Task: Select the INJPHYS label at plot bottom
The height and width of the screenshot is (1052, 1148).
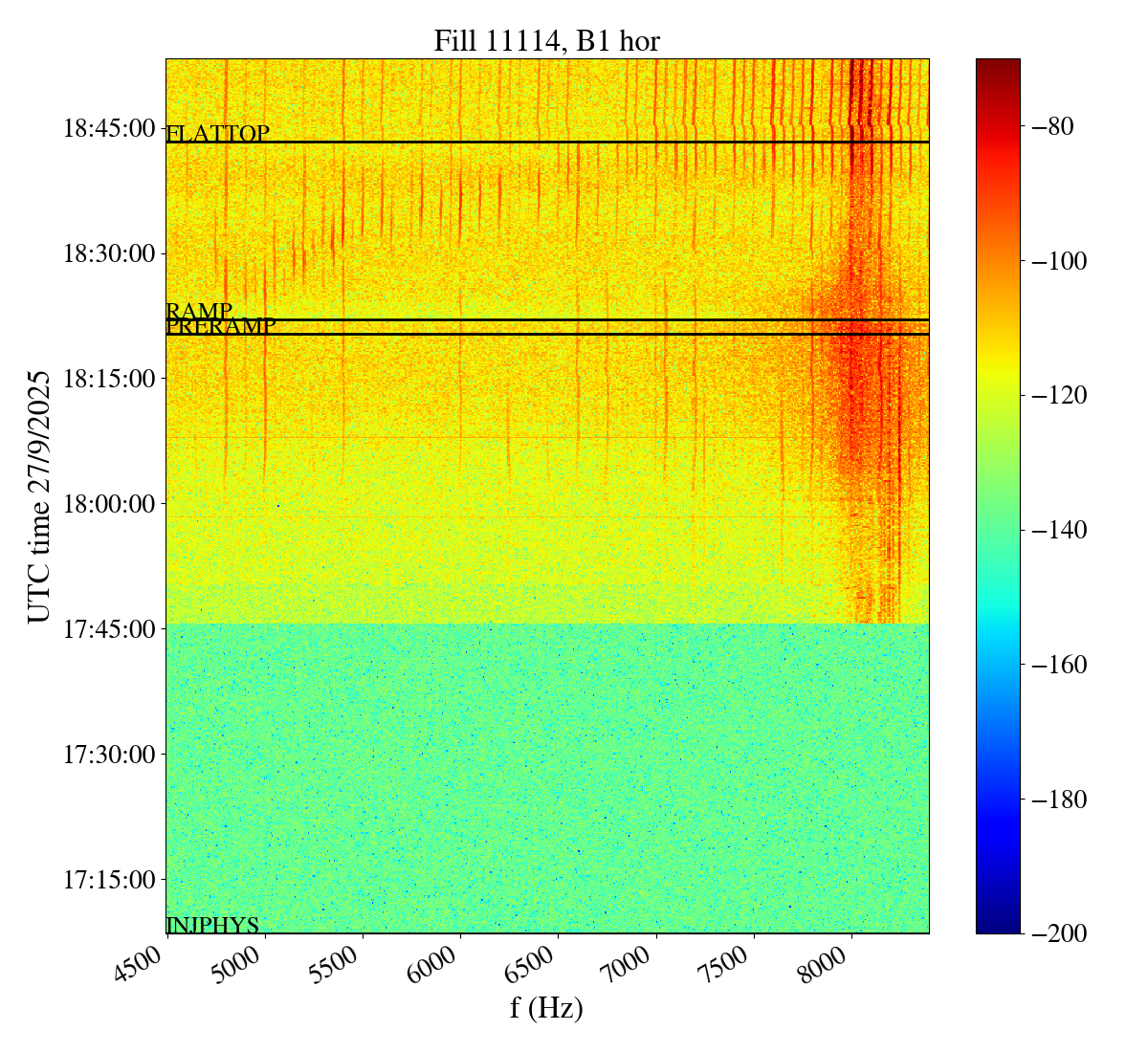Action: click(212, 925)
